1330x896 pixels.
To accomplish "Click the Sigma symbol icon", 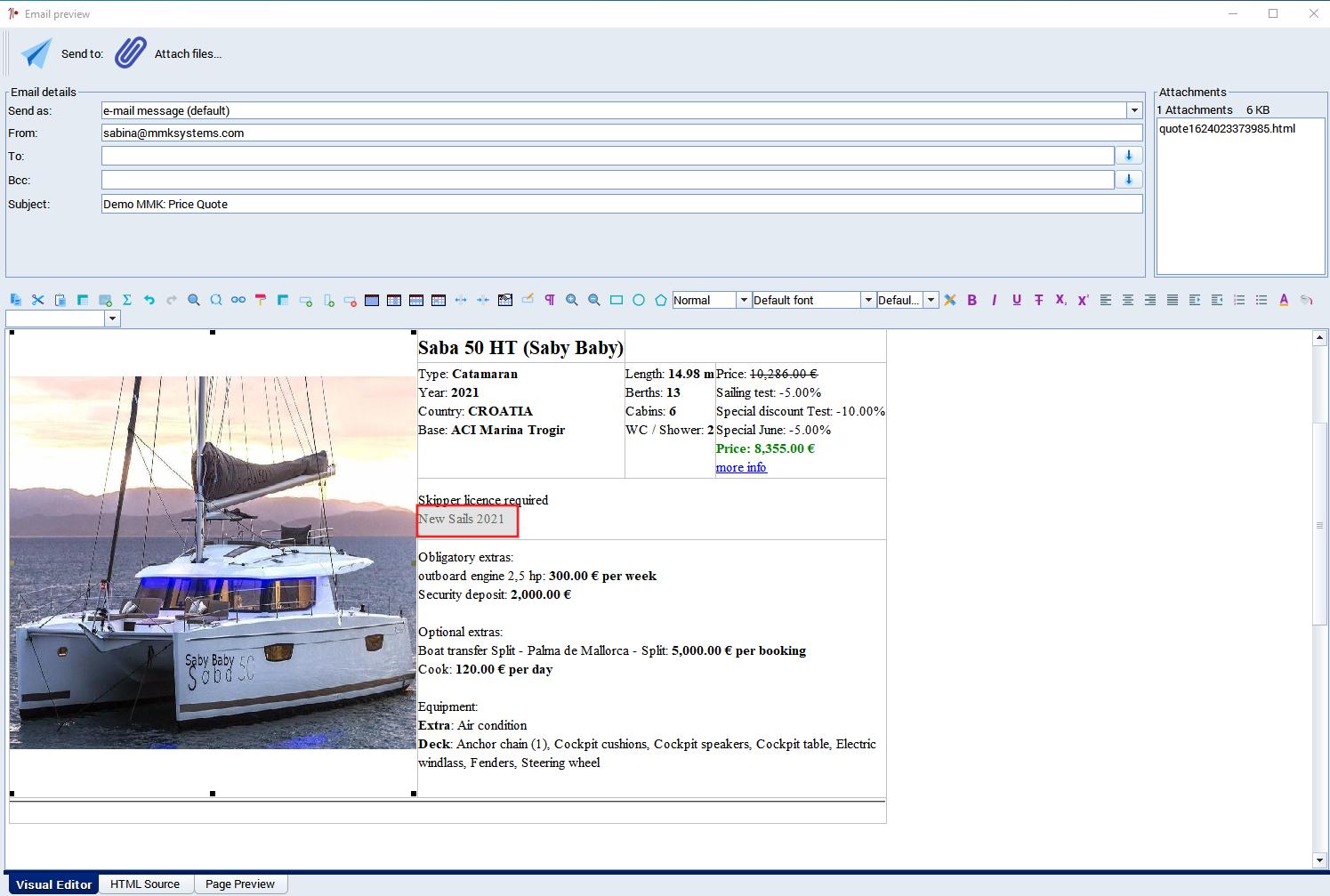I will coord(126,300).
